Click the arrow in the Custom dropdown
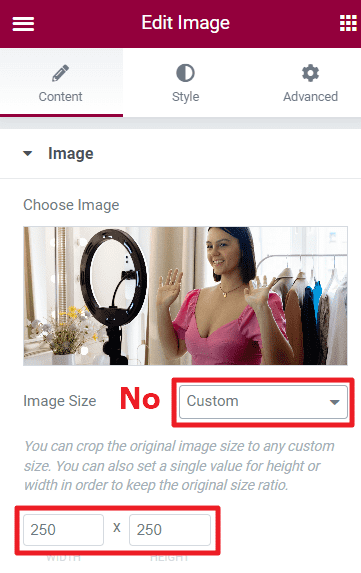Screen dimensions: 361x573 click(334, 402)
